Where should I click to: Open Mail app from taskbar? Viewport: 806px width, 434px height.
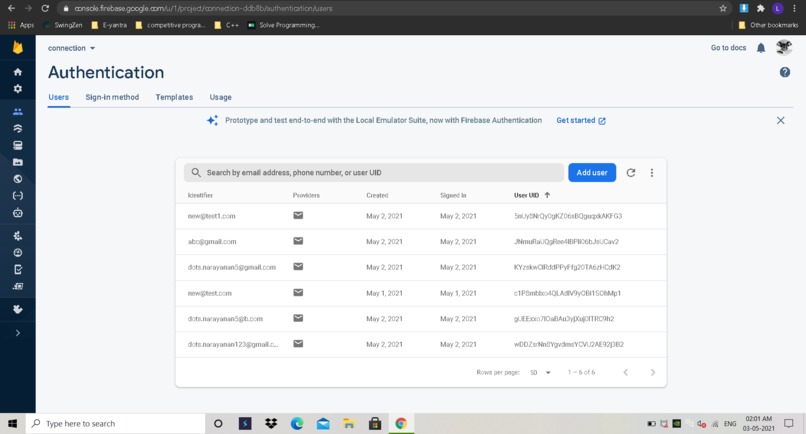[323, 424]
